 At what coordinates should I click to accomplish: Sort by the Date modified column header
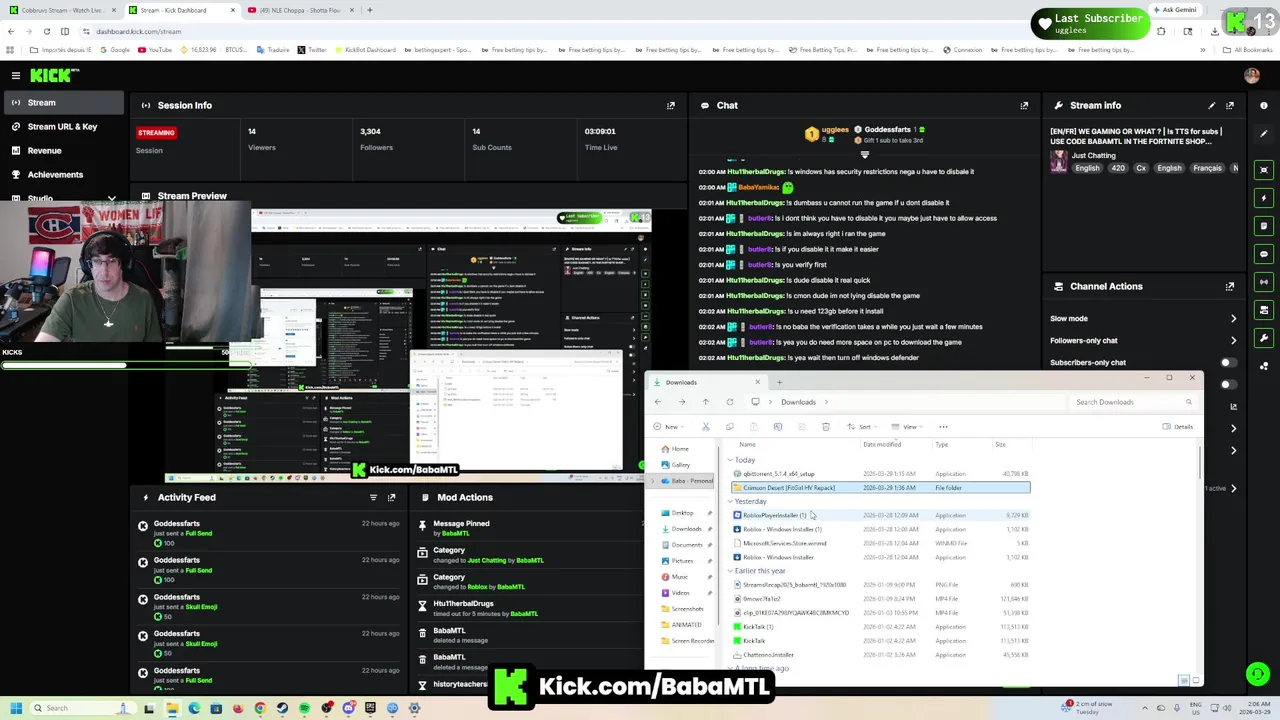882,444
